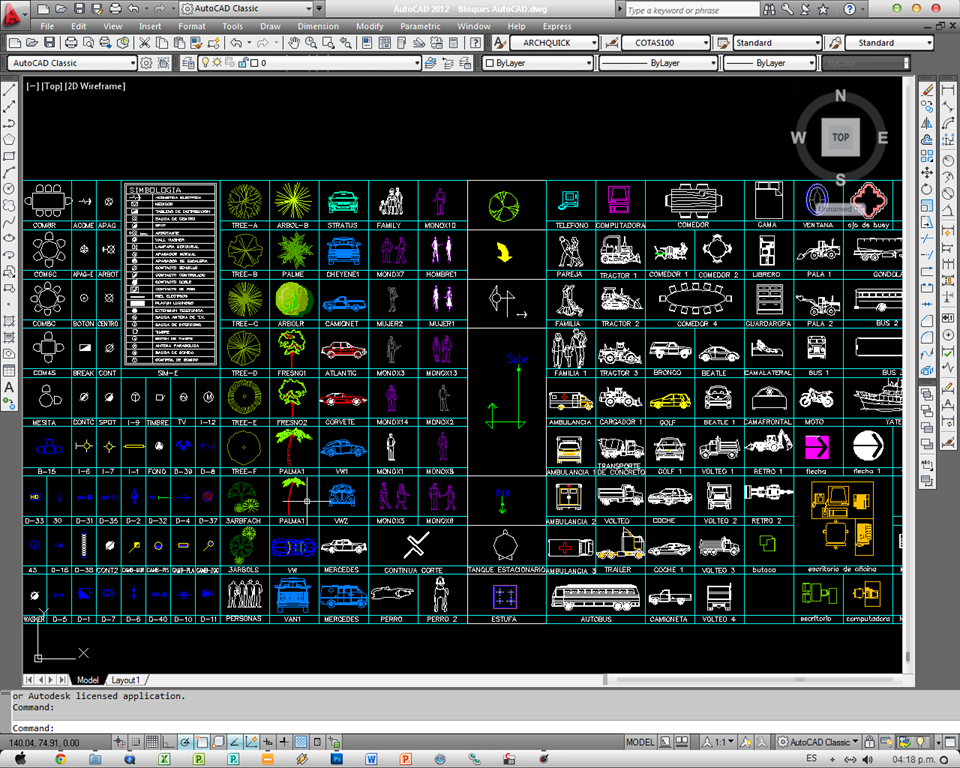Open the Table tool in left toolbar

coord(9,370)
